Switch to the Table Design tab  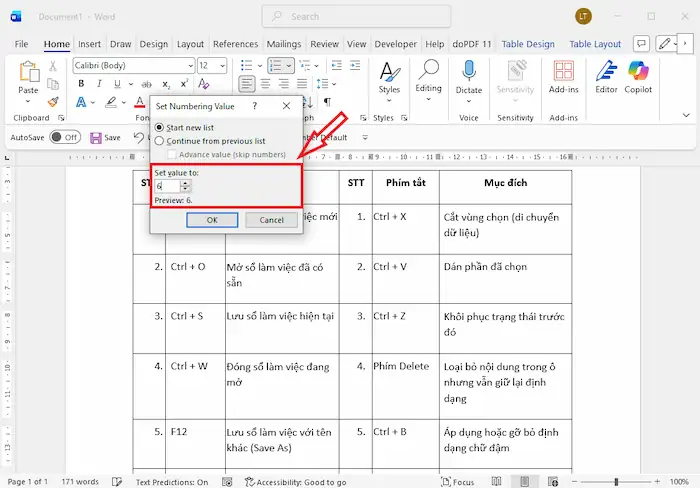point(527,44)
